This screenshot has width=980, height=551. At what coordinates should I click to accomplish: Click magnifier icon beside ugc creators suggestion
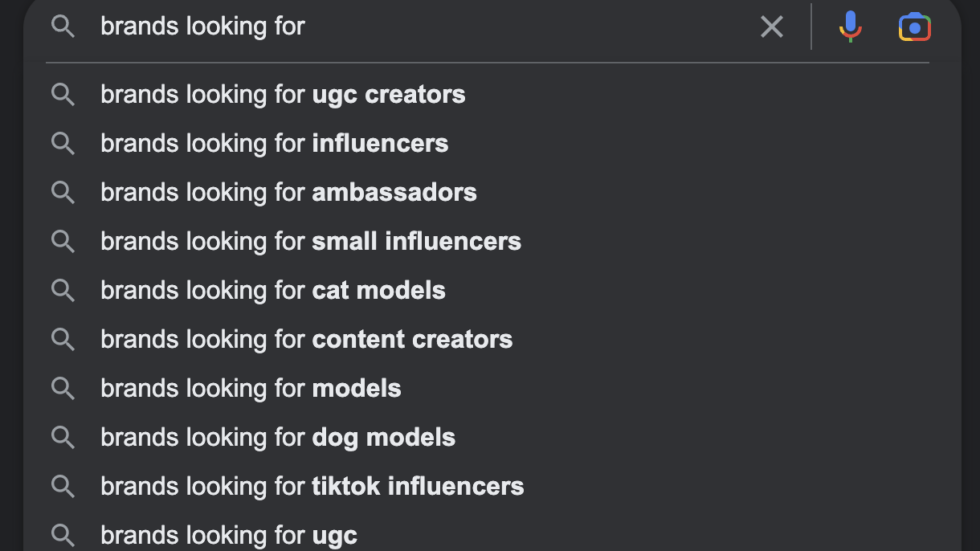[62, 95]
